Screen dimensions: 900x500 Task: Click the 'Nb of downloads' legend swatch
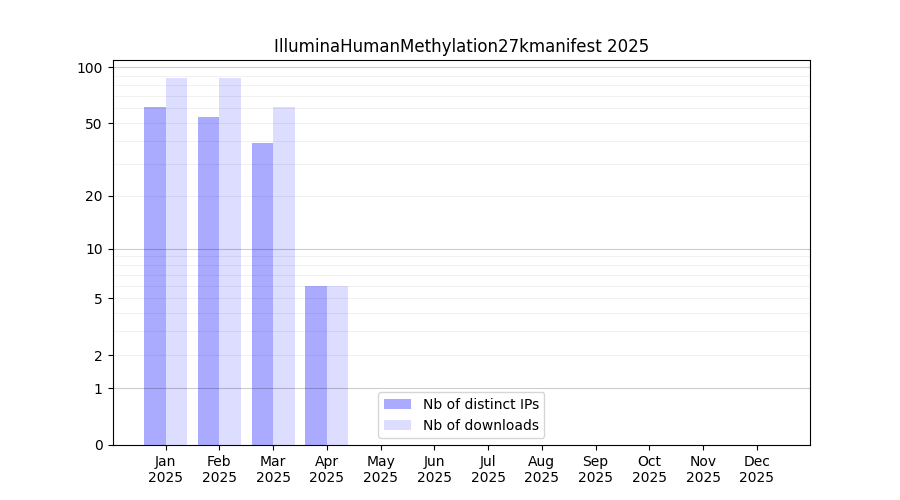pyautogui.click(x=397, y=425)
